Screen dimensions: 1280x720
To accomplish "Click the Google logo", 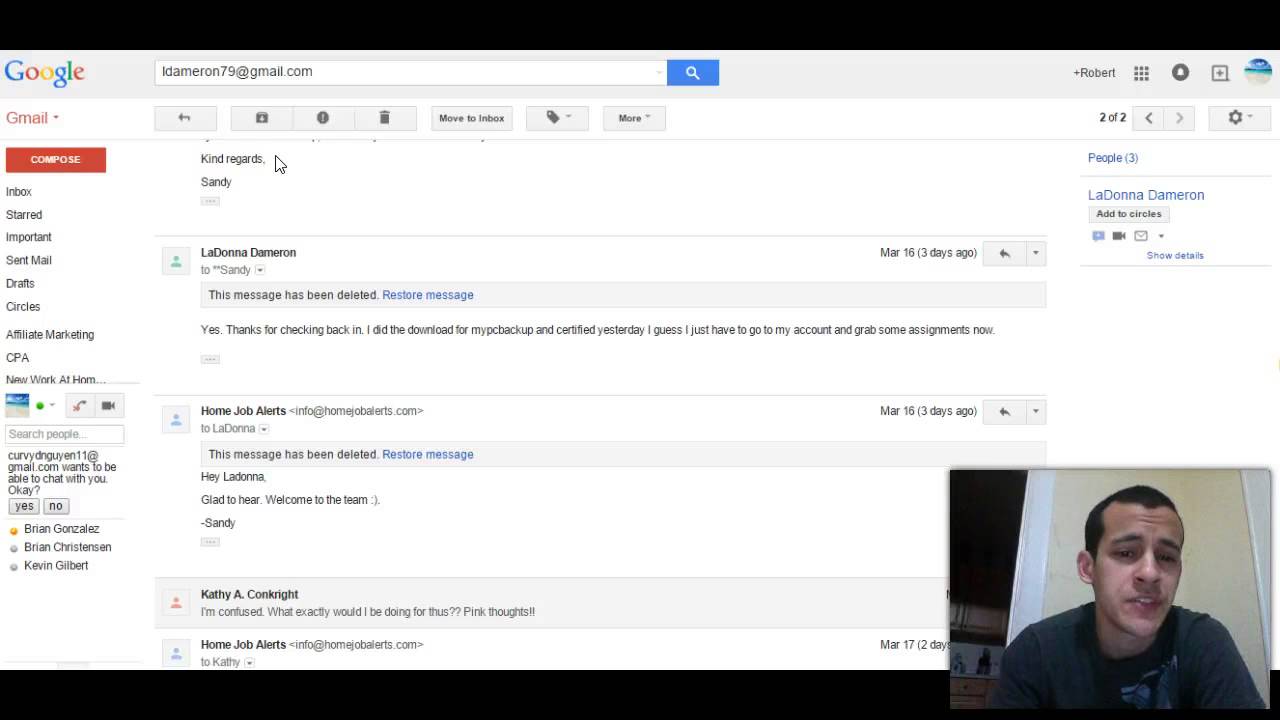I will pyautogui.click(x=45, y=73).
